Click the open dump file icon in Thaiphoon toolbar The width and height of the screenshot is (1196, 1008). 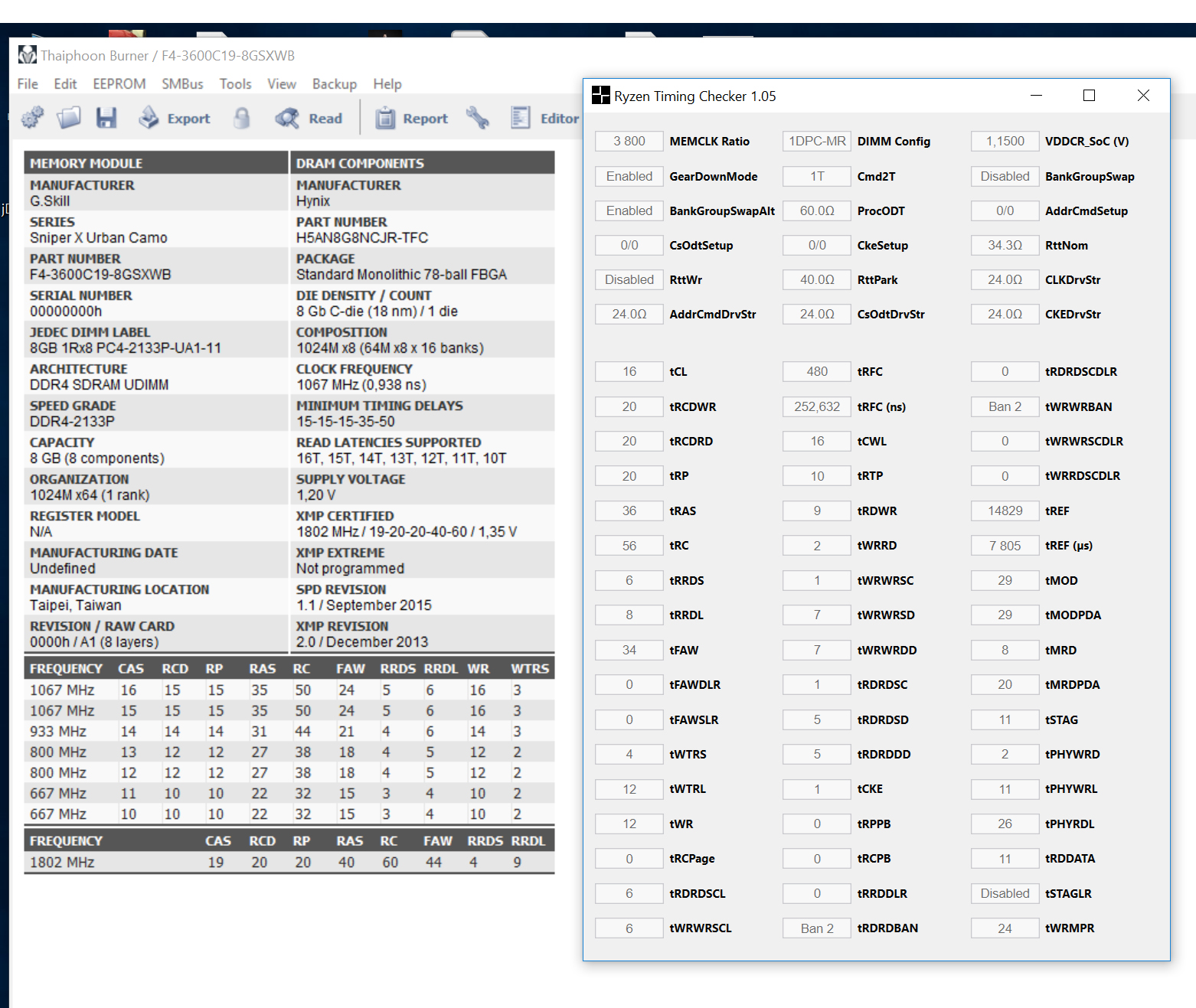(x=69, y=118)
